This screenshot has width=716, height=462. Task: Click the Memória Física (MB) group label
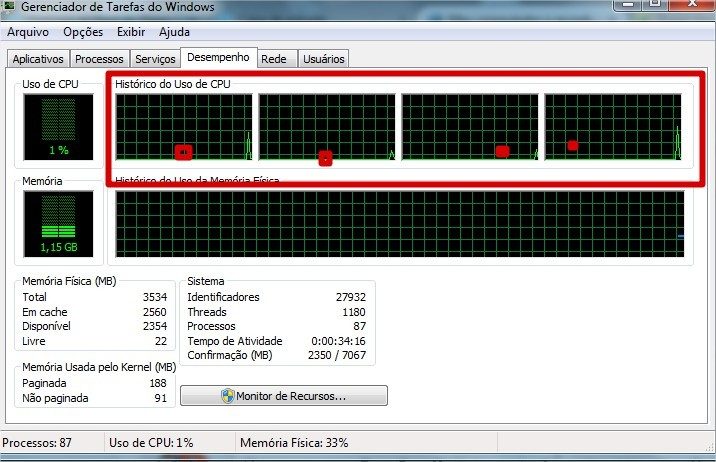tap(69, 281)
